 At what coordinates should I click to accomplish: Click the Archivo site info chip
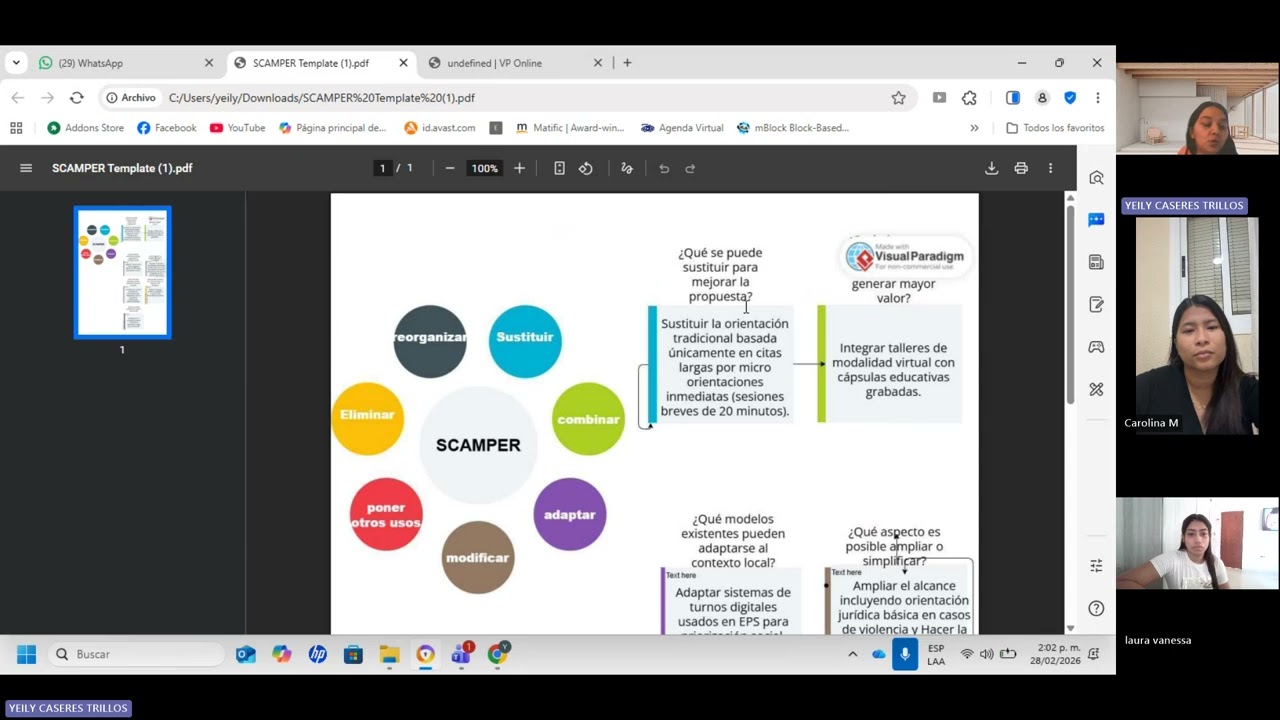pyautogui.click(x=131, y=98)
